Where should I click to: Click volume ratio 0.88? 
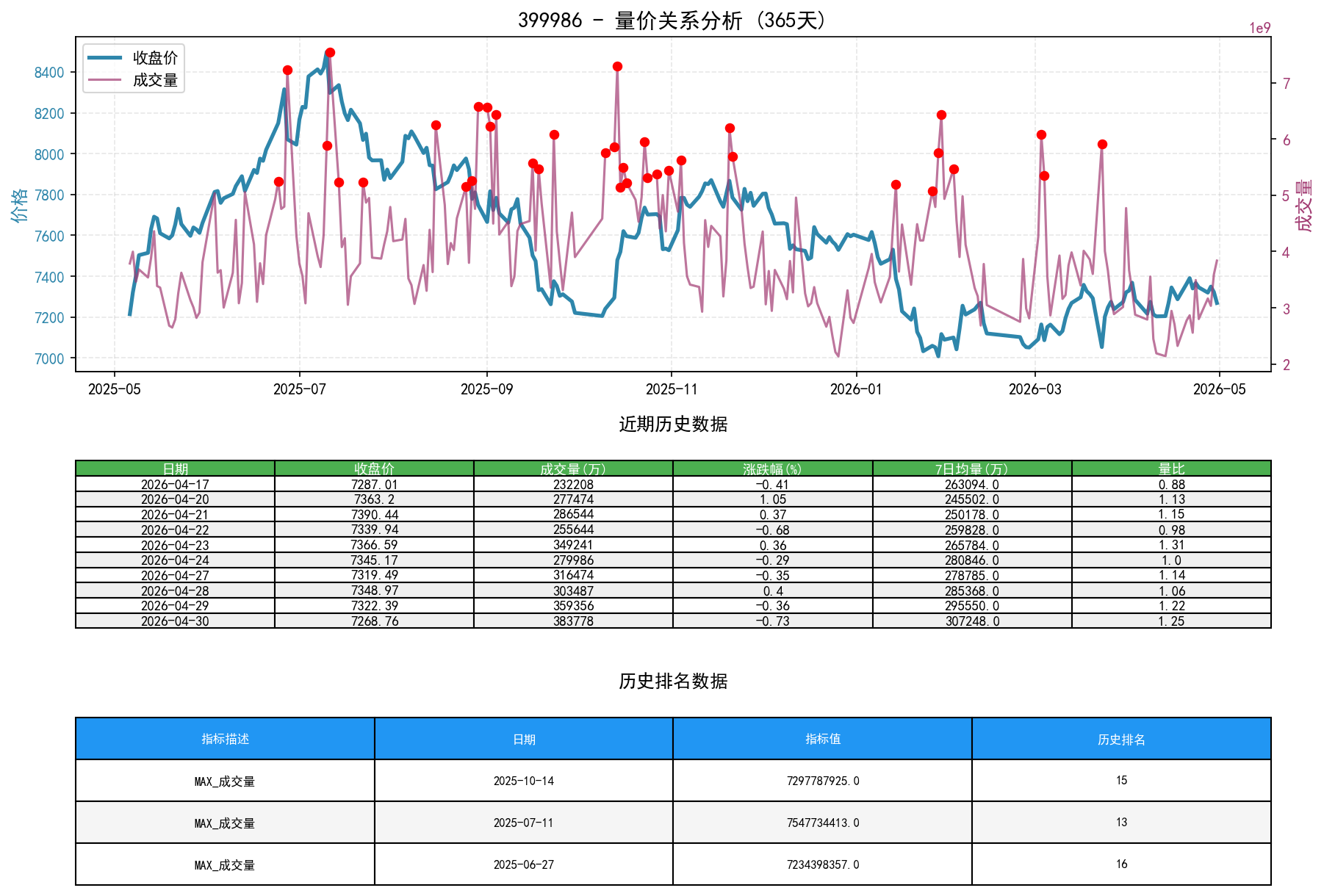pyautogui.click(x=1171, y=484)
